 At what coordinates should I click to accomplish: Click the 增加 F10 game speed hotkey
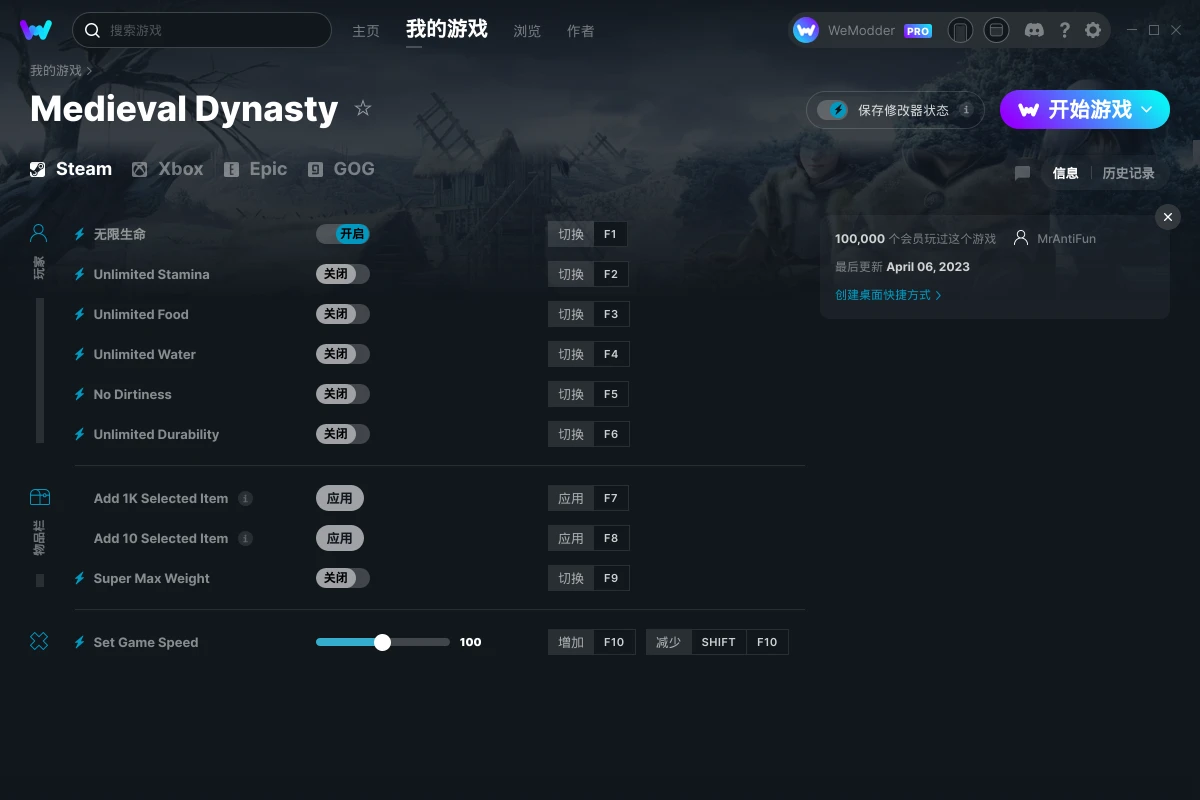(x=592, y=642)
